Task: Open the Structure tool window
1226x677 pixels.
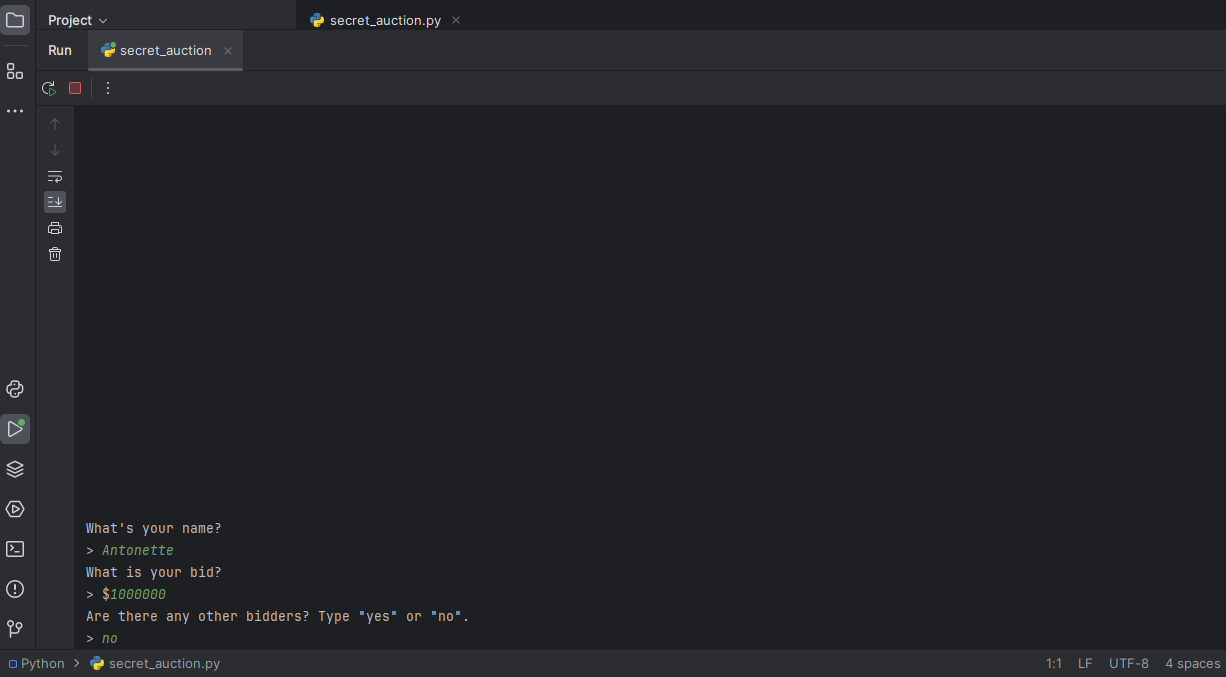Action: (x=15, y=71)
